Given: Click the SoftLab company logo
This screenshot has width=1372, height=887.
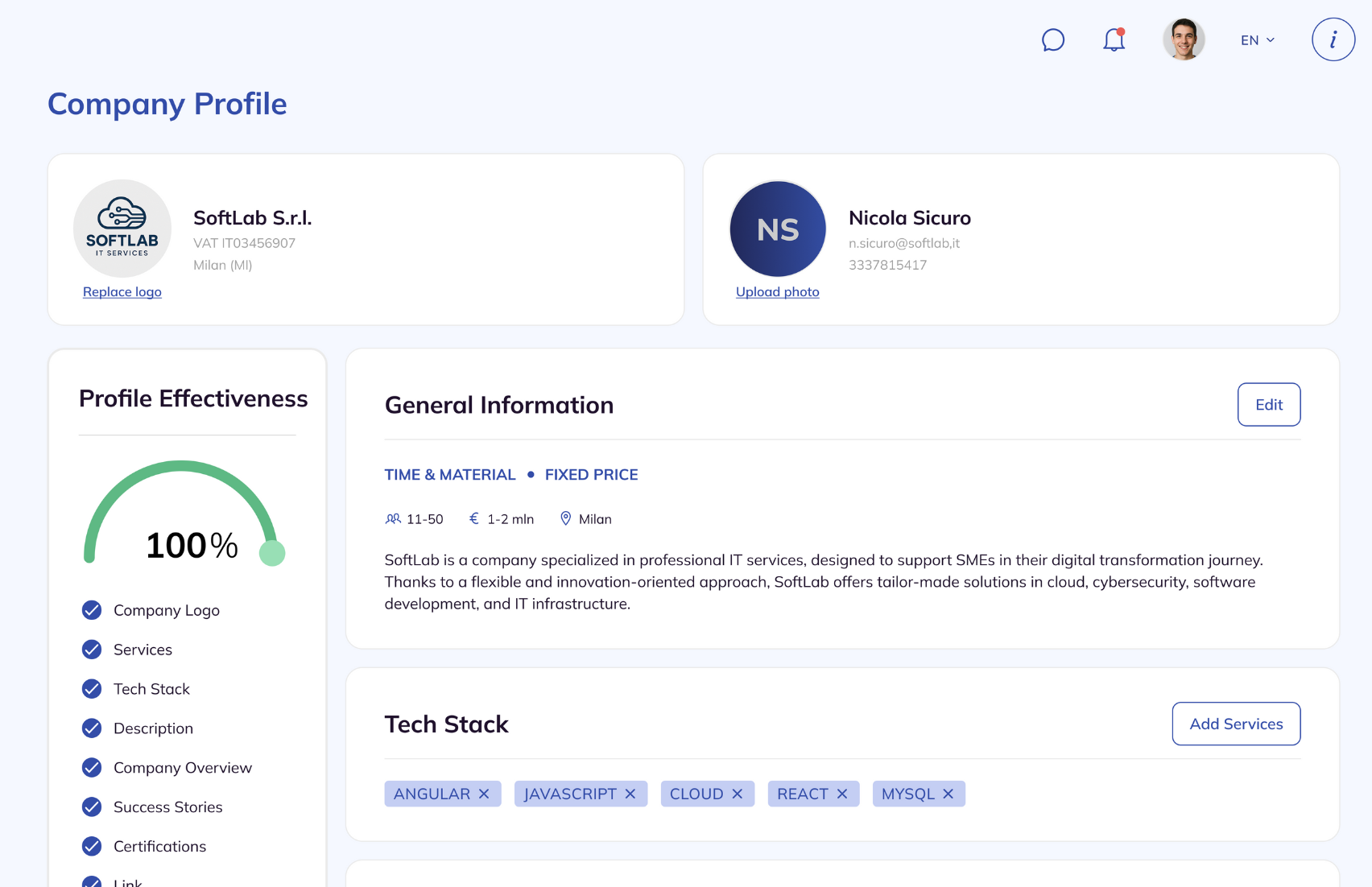Looking at the screenshot, I should point(122,228).
